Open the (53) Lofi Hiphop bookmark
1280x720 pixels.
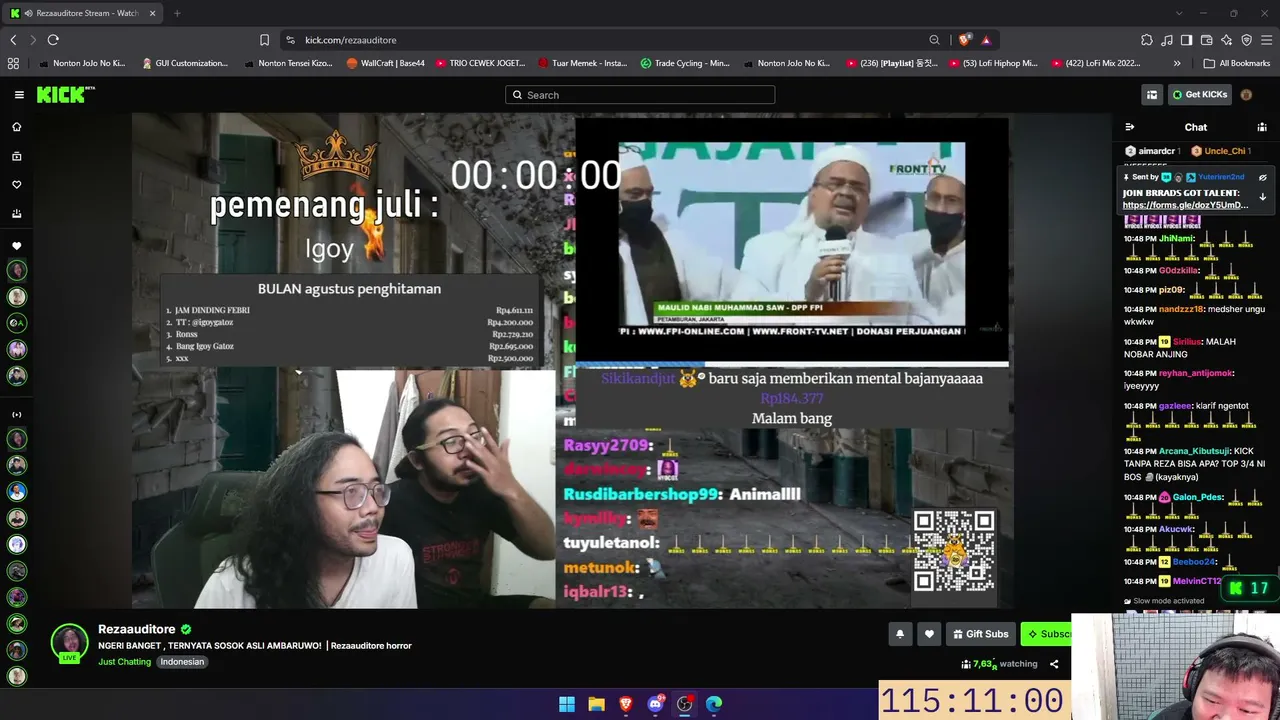(x=992, y=63)
